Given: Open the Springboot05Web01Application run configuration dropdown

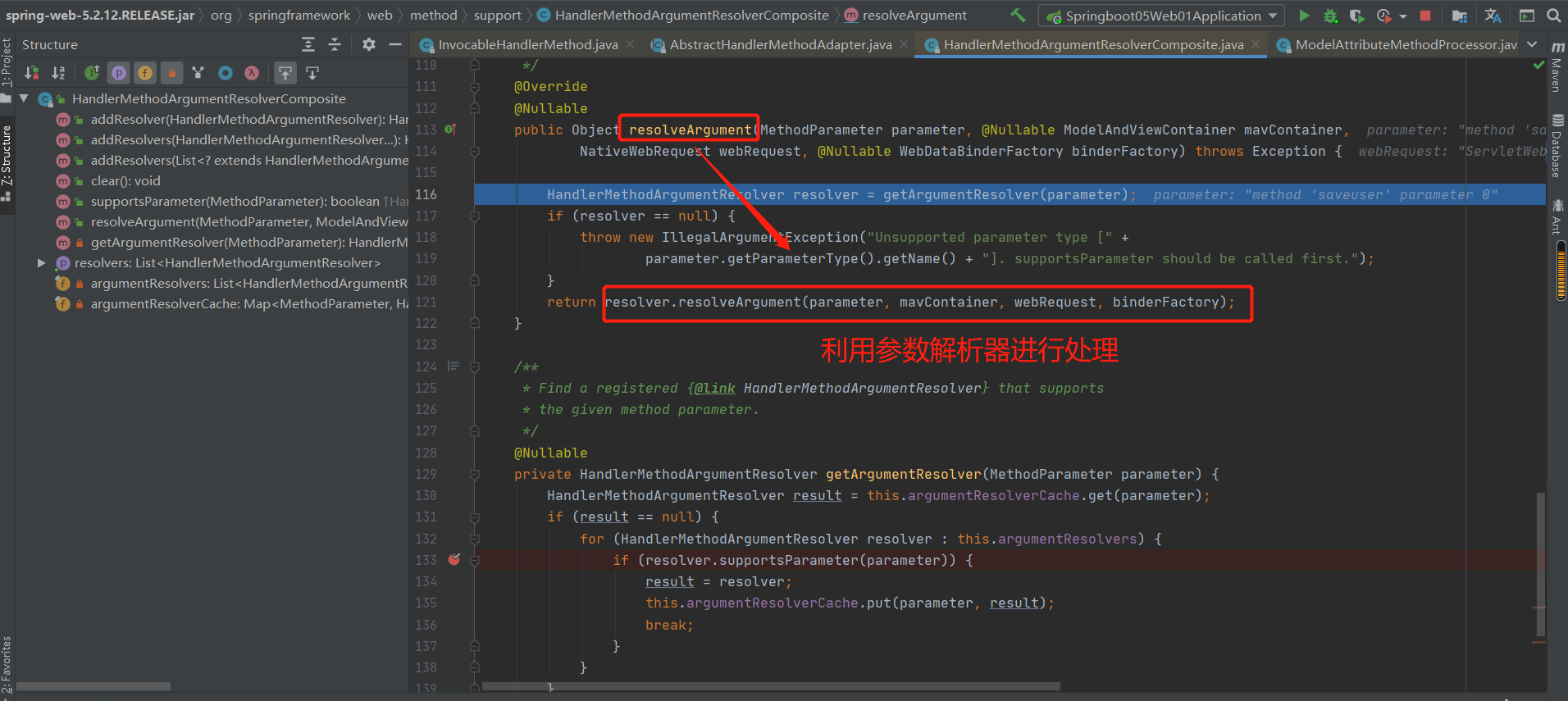Looking at the screenshot, I should tap(1161, 16).
